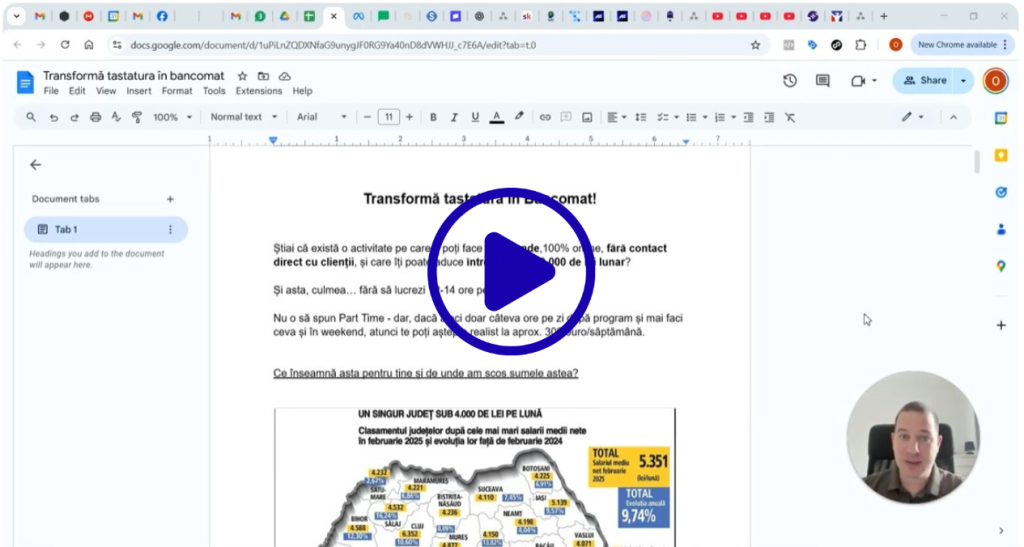This screenshot has height=547, width=1024.
Task: Open the text color picker
Action: click(x=497, y=117)
